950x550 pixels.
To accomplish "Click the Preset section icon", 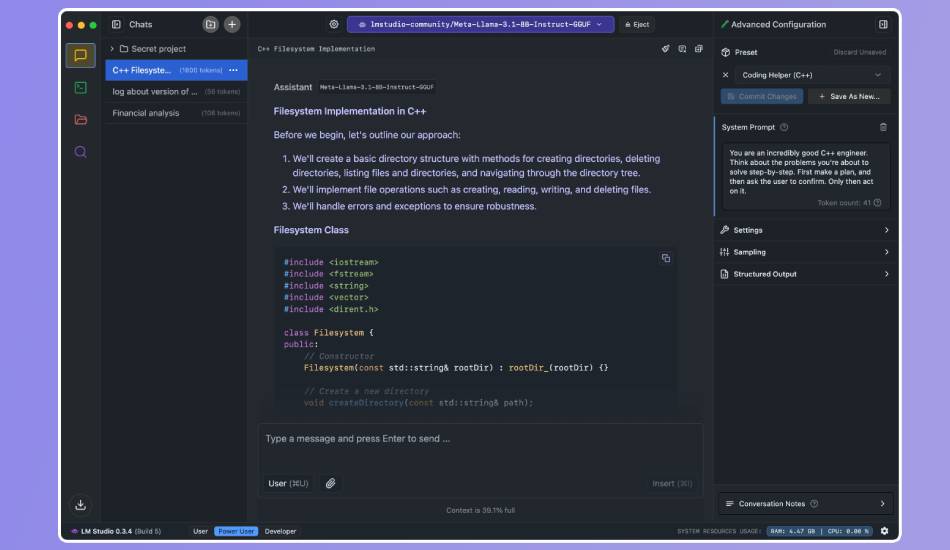I will (725, 52).
